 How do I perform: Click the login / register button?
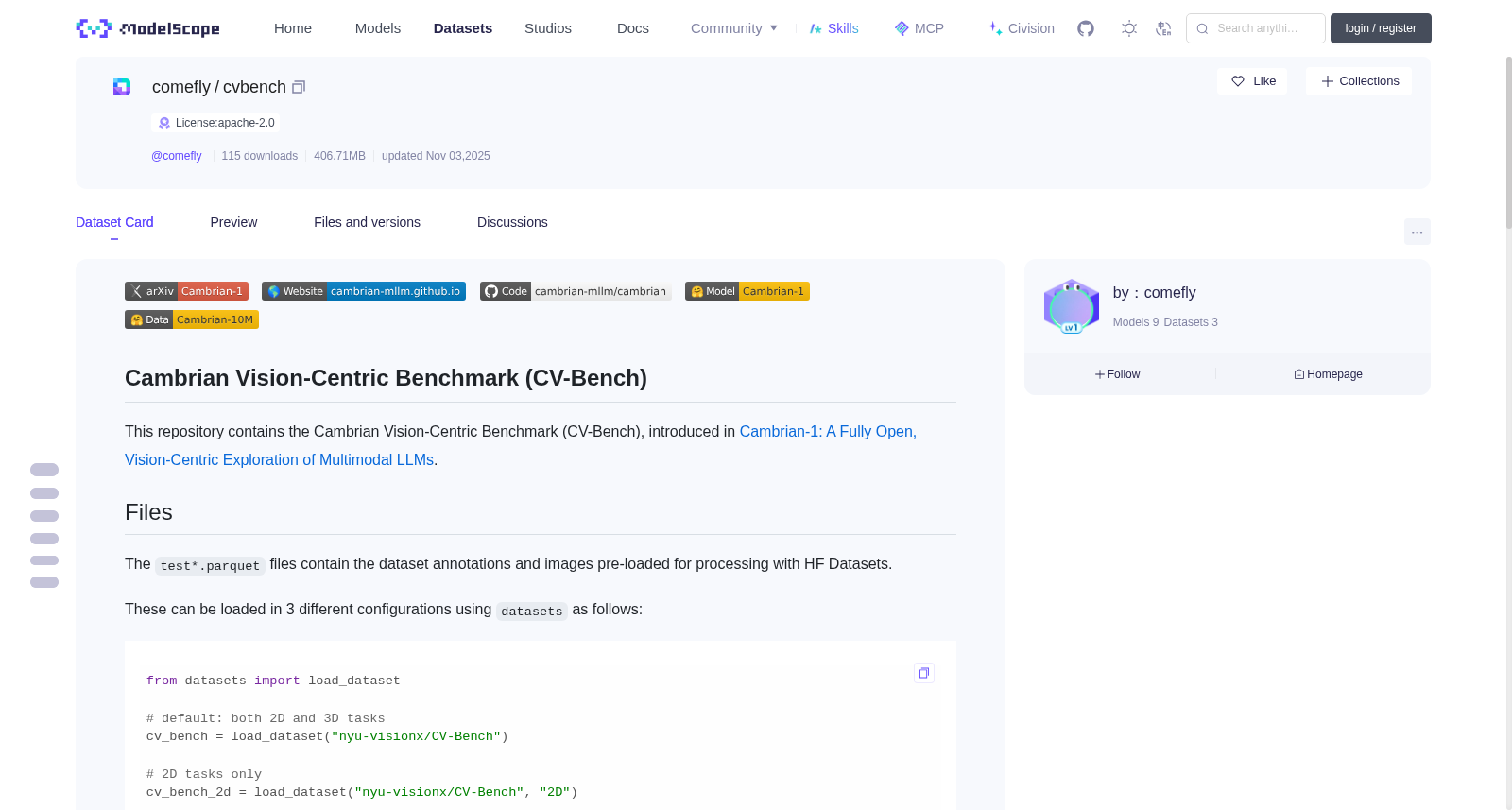coord(1381,28)
